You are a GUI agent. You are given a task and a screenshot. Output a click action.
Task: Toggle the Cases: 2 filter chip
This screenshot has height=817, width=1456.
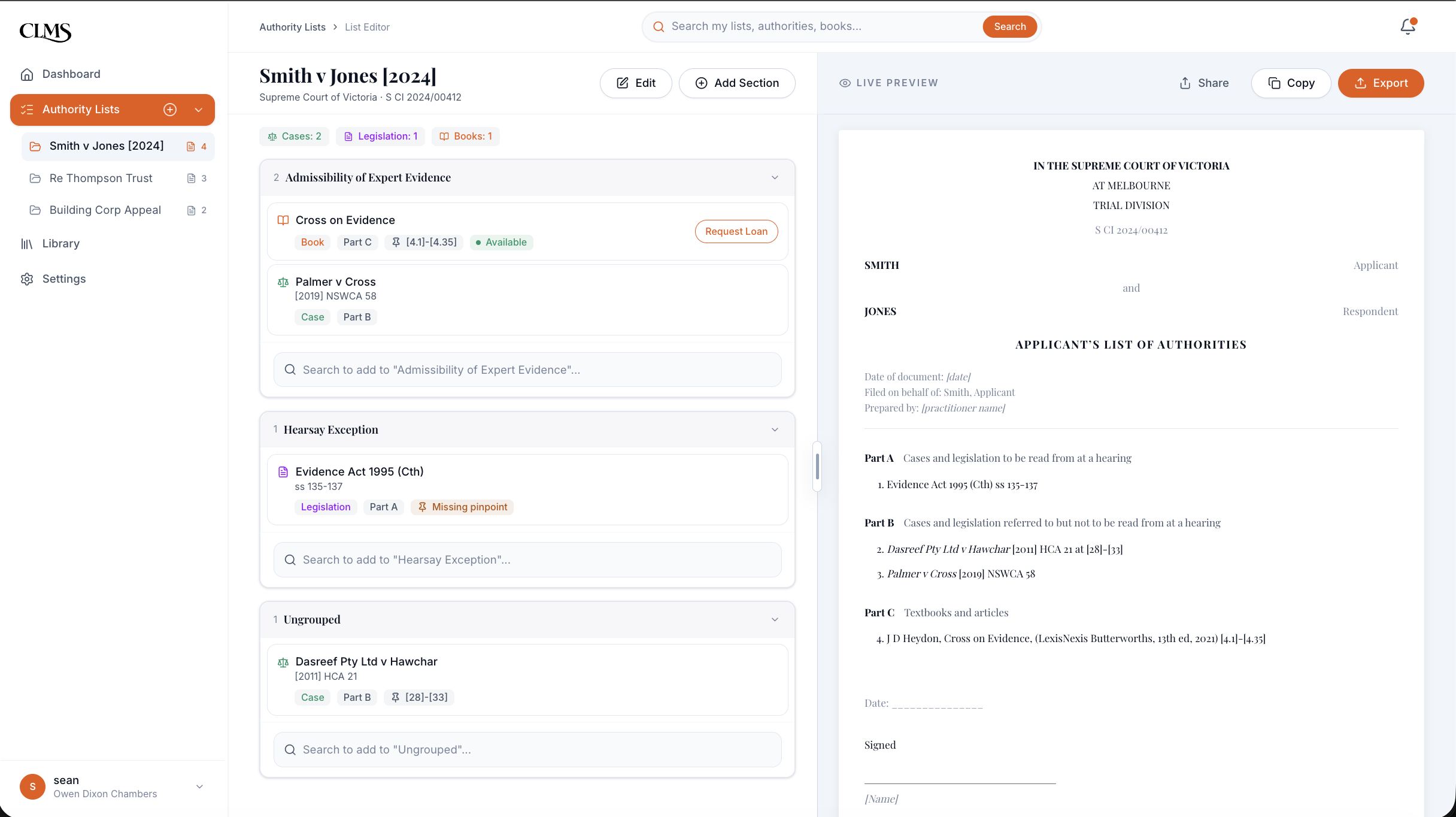(294, 136)
